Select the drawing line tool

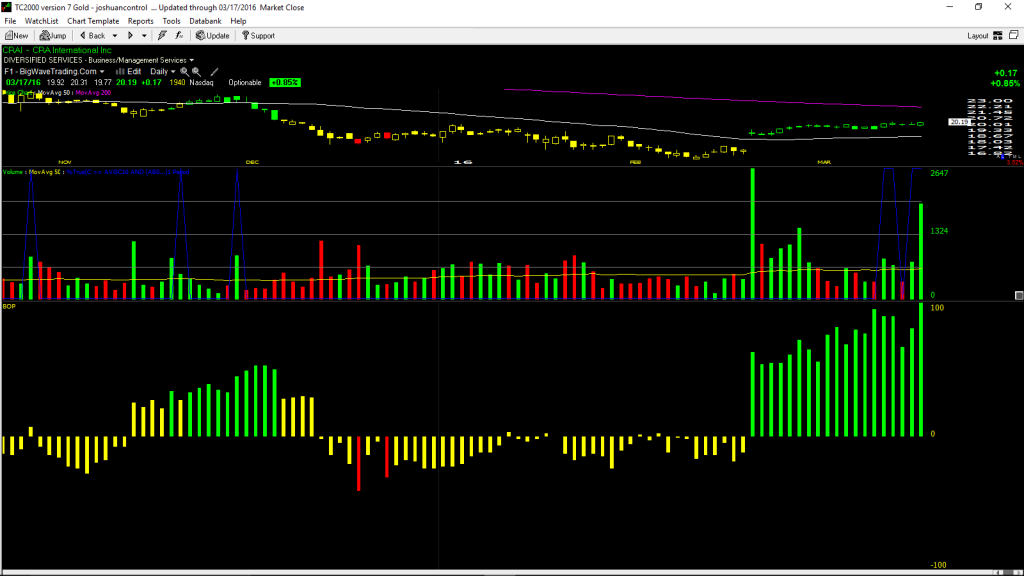coord(214,72)
